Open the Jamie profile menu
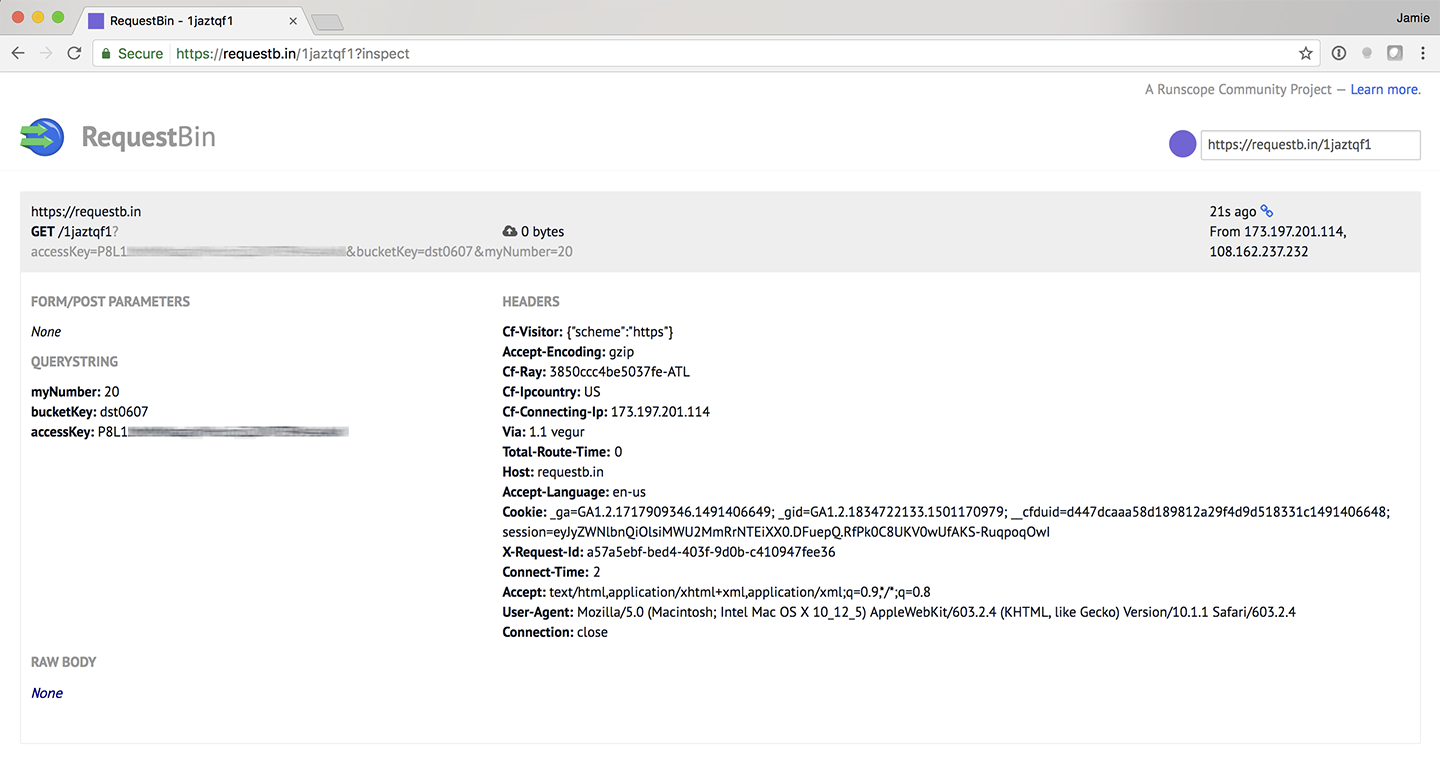 pos(1412,17)
